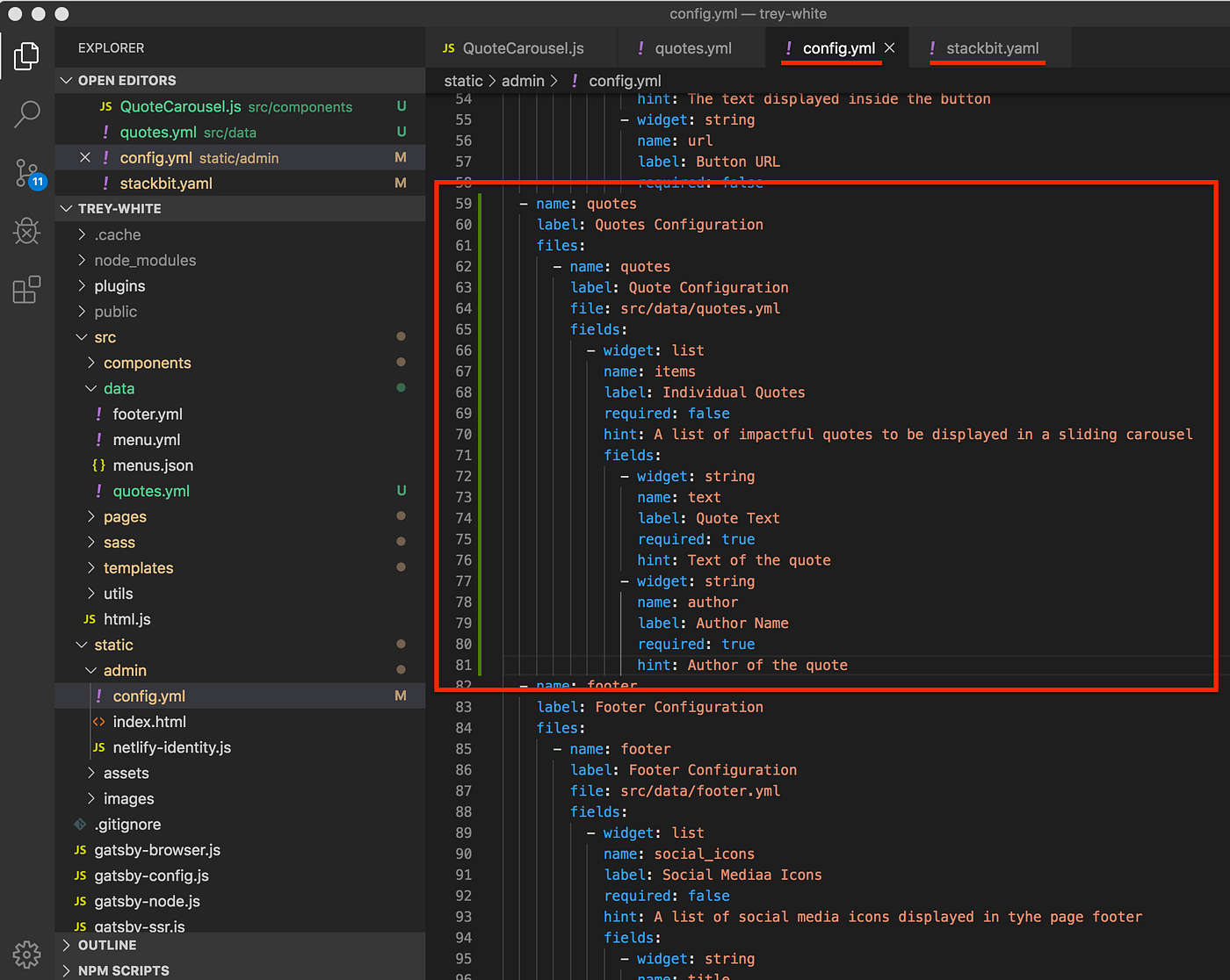Select the quotes.yml editor tab
The height and width of the screenshot is (980, 1230).
(692, 48)
